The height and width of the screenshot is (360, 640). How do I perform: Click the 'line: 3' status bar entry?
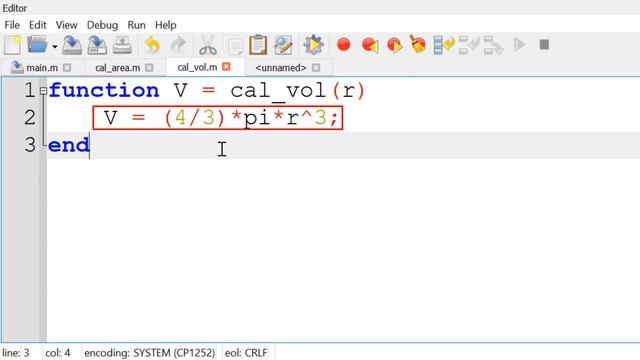pos(16,353)
